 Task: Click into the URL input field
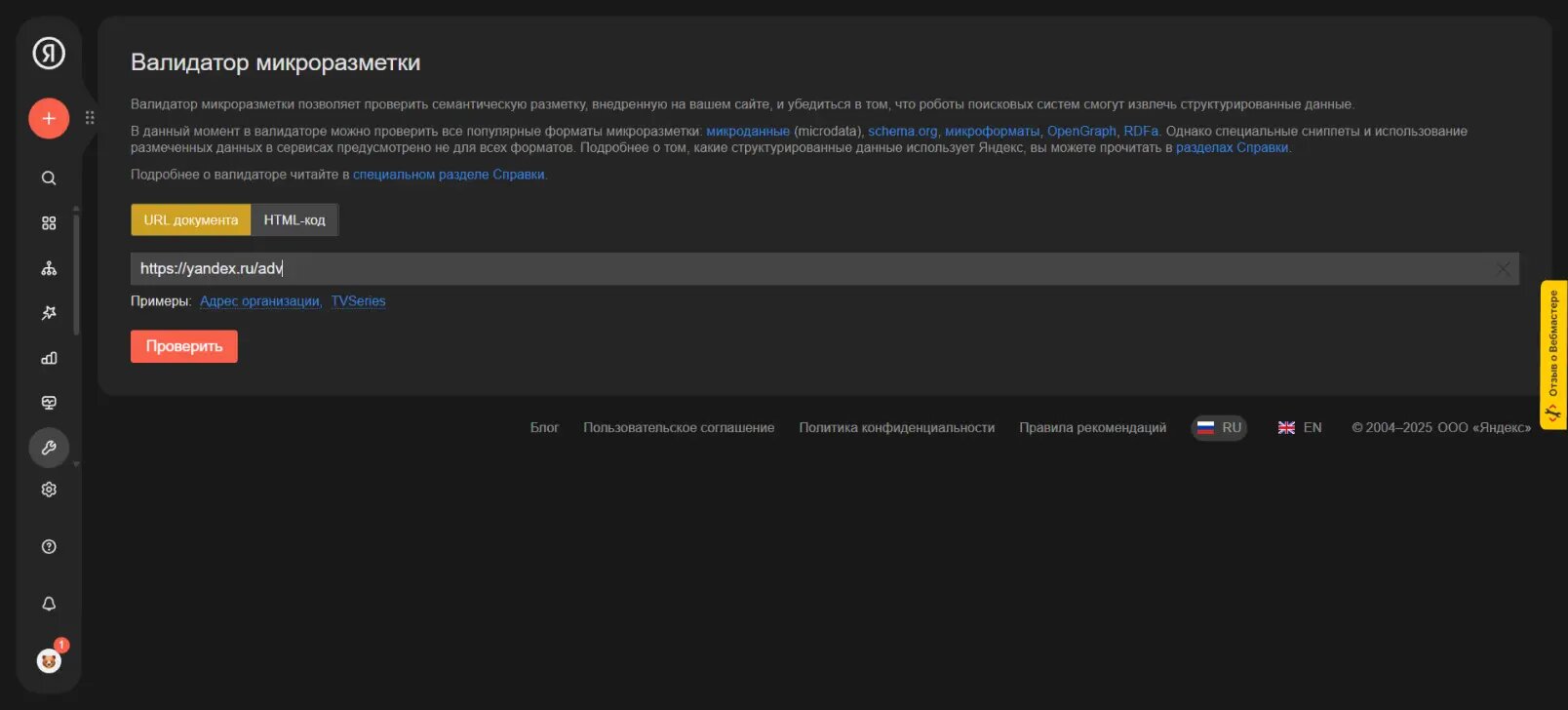[x=825, y=269]
